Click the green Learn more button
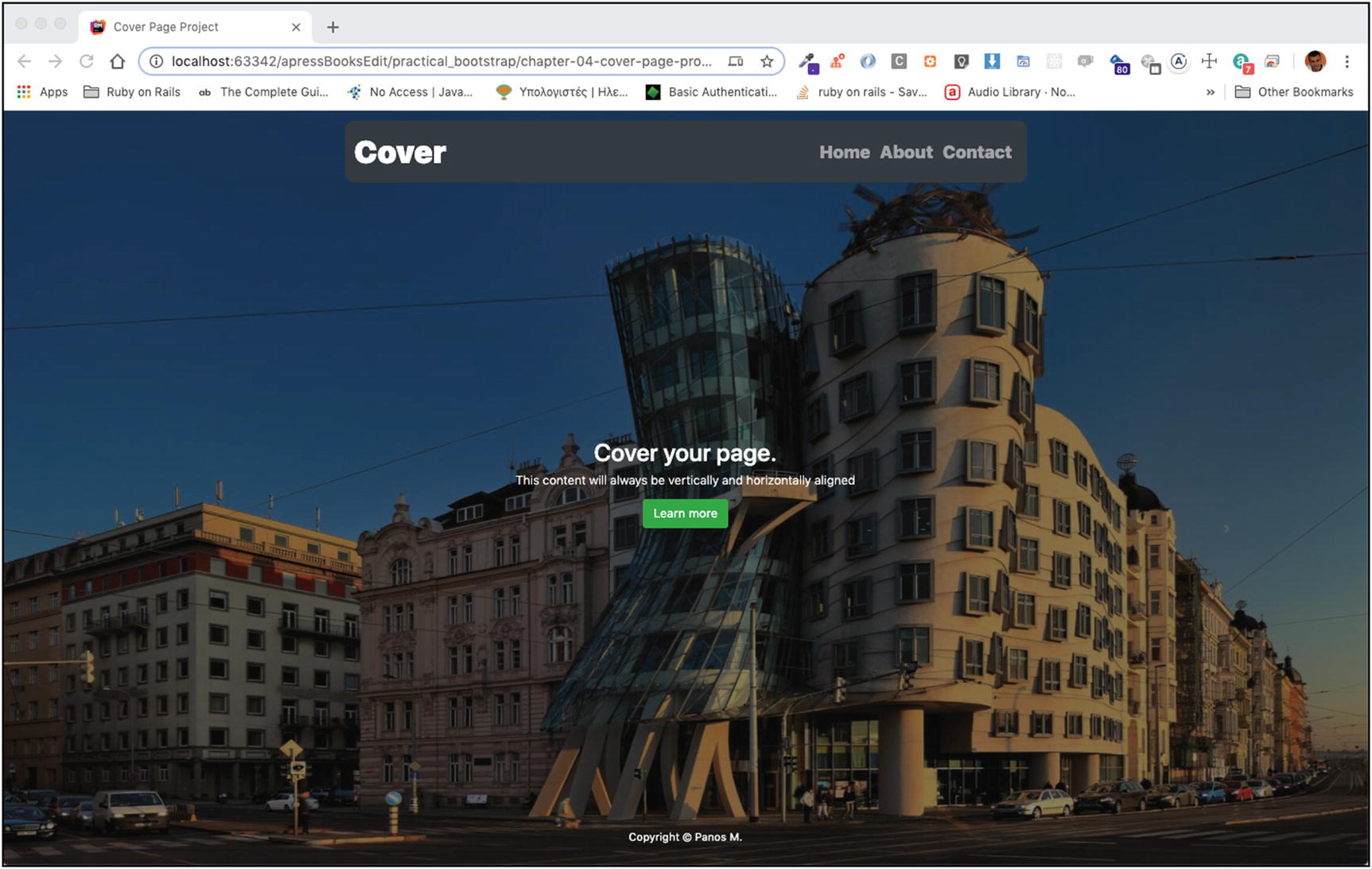This screenshot has width=1372, height=869. (685, 513)
